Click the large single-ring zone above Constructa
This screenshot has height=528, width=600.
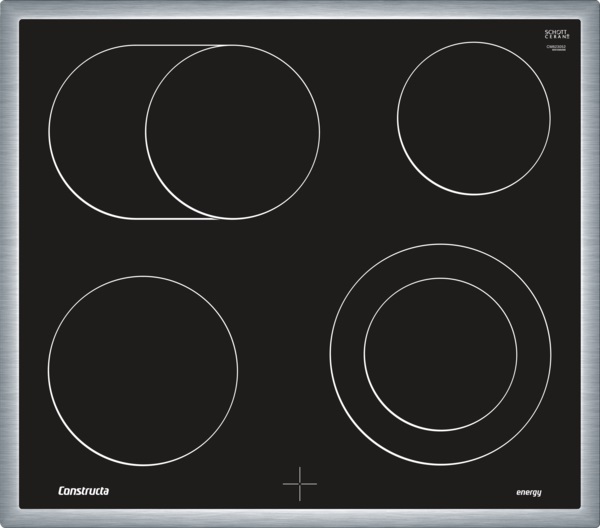[143, 370]
